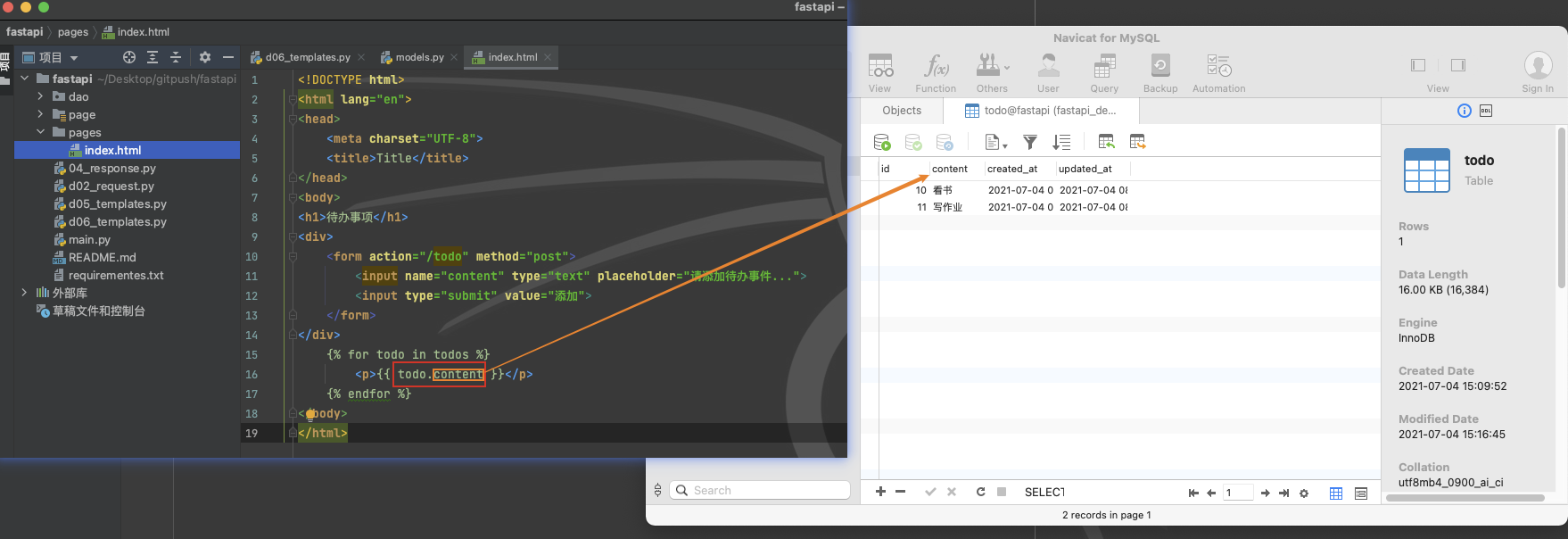Go to previous page of records
Image resolution: width=1568 pixels, height=539 pixels.
point(1211,493)
